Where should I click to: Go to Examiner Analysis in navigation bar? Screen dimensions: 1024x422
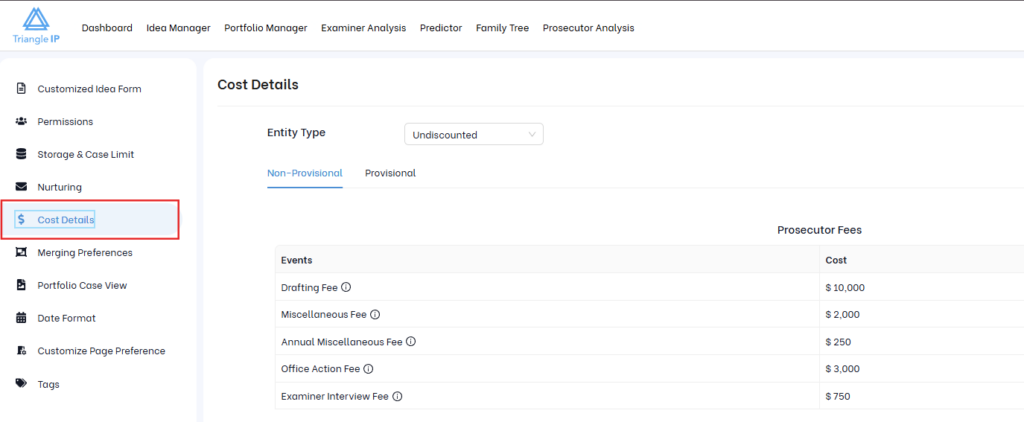(363, 28)
